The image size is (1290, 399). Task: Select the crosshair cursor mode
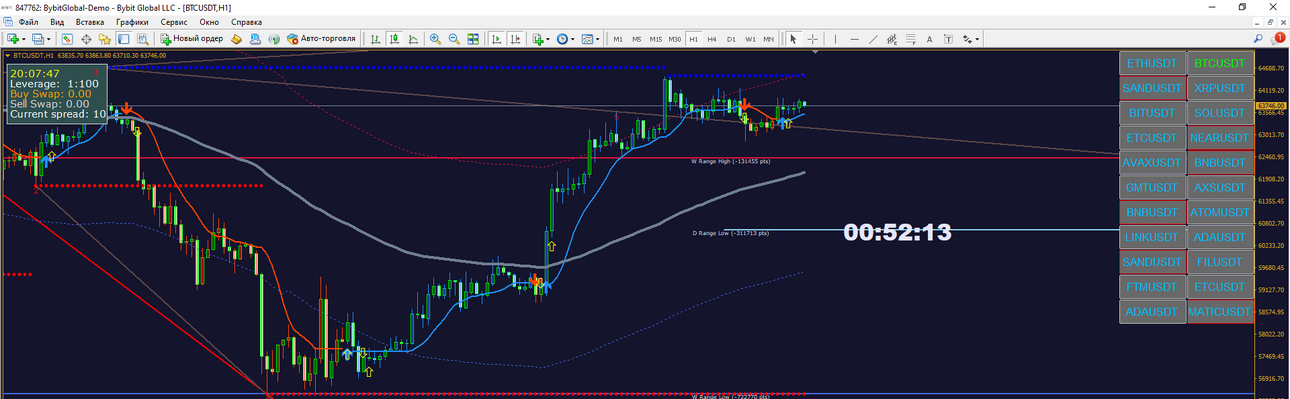pyautogui.click(x=812, y=39)
